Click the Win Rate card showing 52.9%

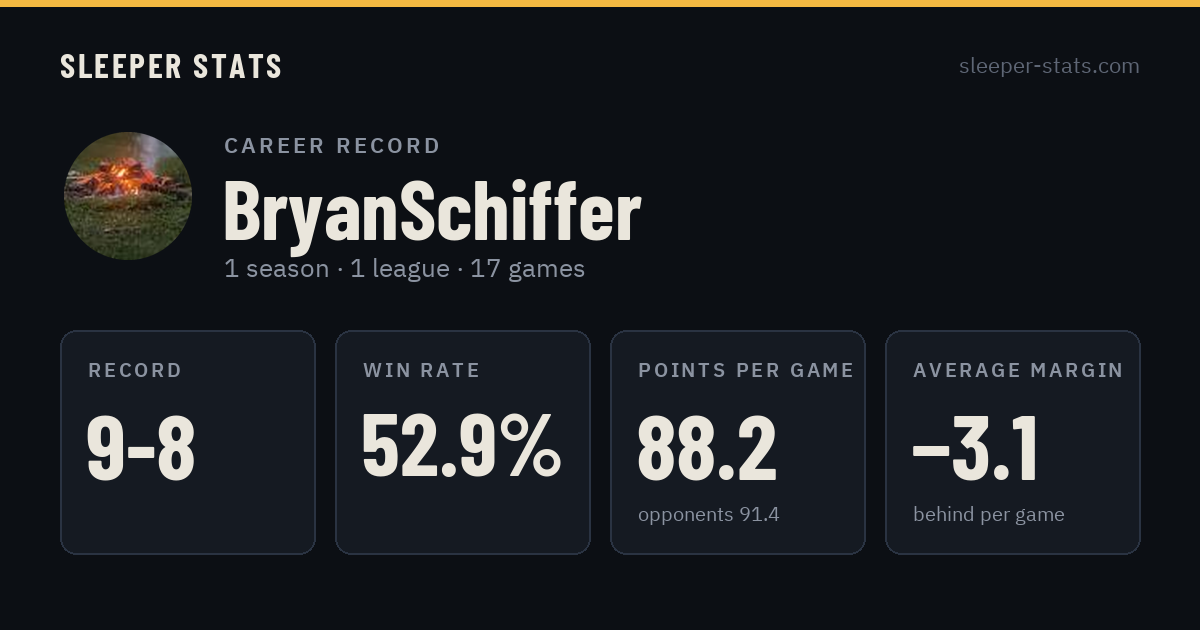click(463, 442)
